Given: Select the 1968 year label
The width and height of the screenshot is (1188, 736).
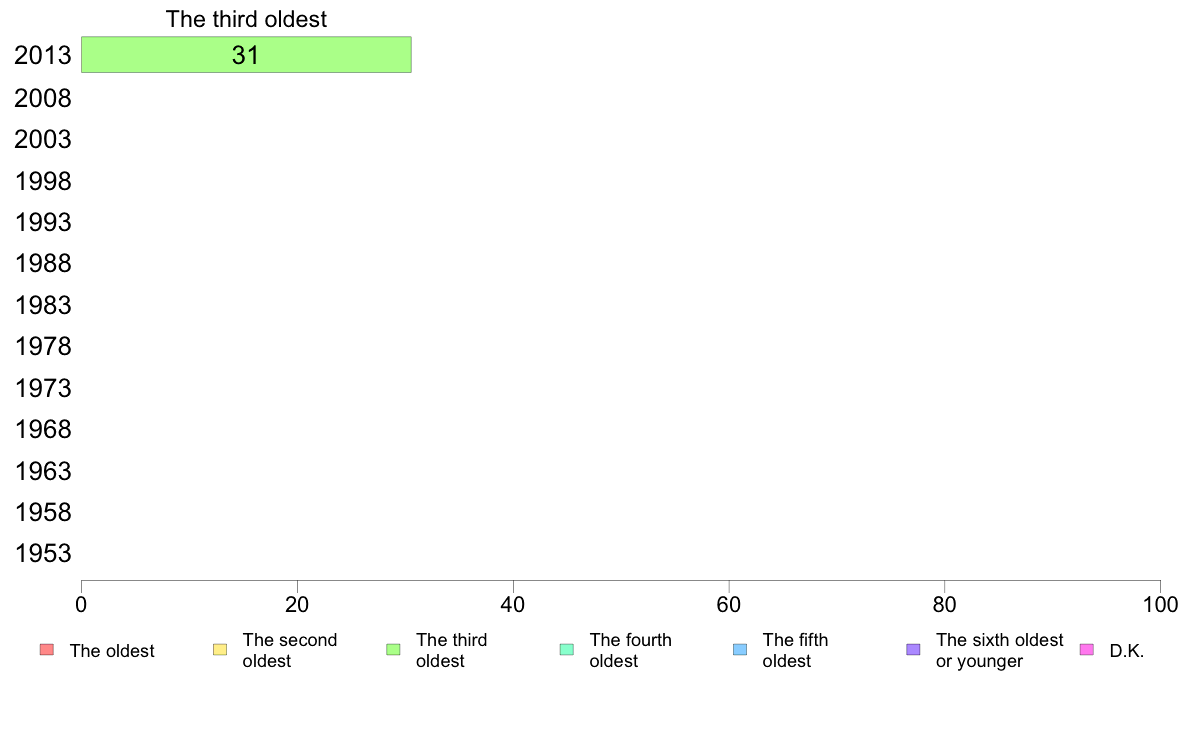Looking at the screenshot, I should coord(43,430).
